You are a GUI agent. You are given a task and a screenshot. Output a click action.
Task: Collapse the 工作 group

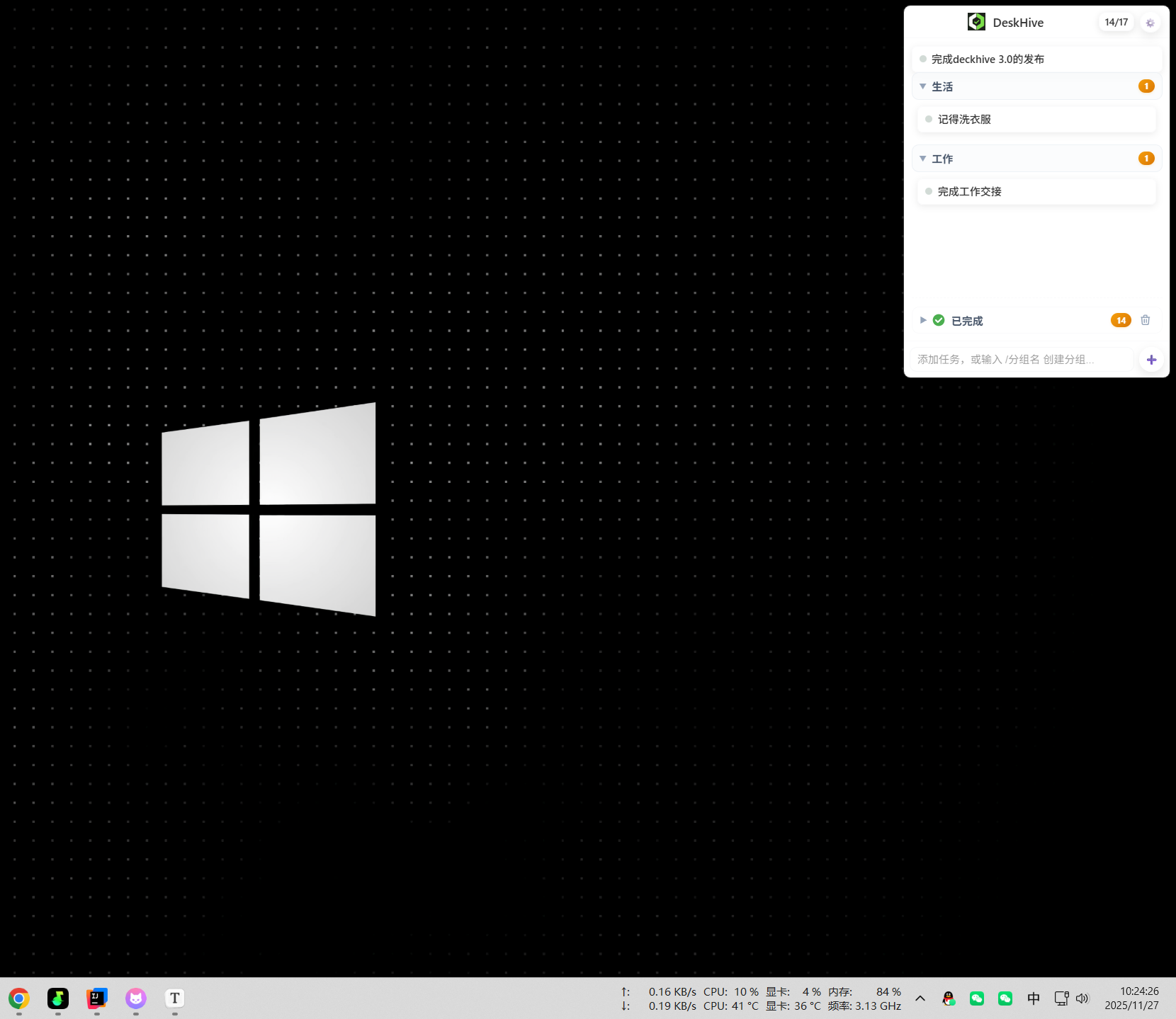(x=922, y=158)
